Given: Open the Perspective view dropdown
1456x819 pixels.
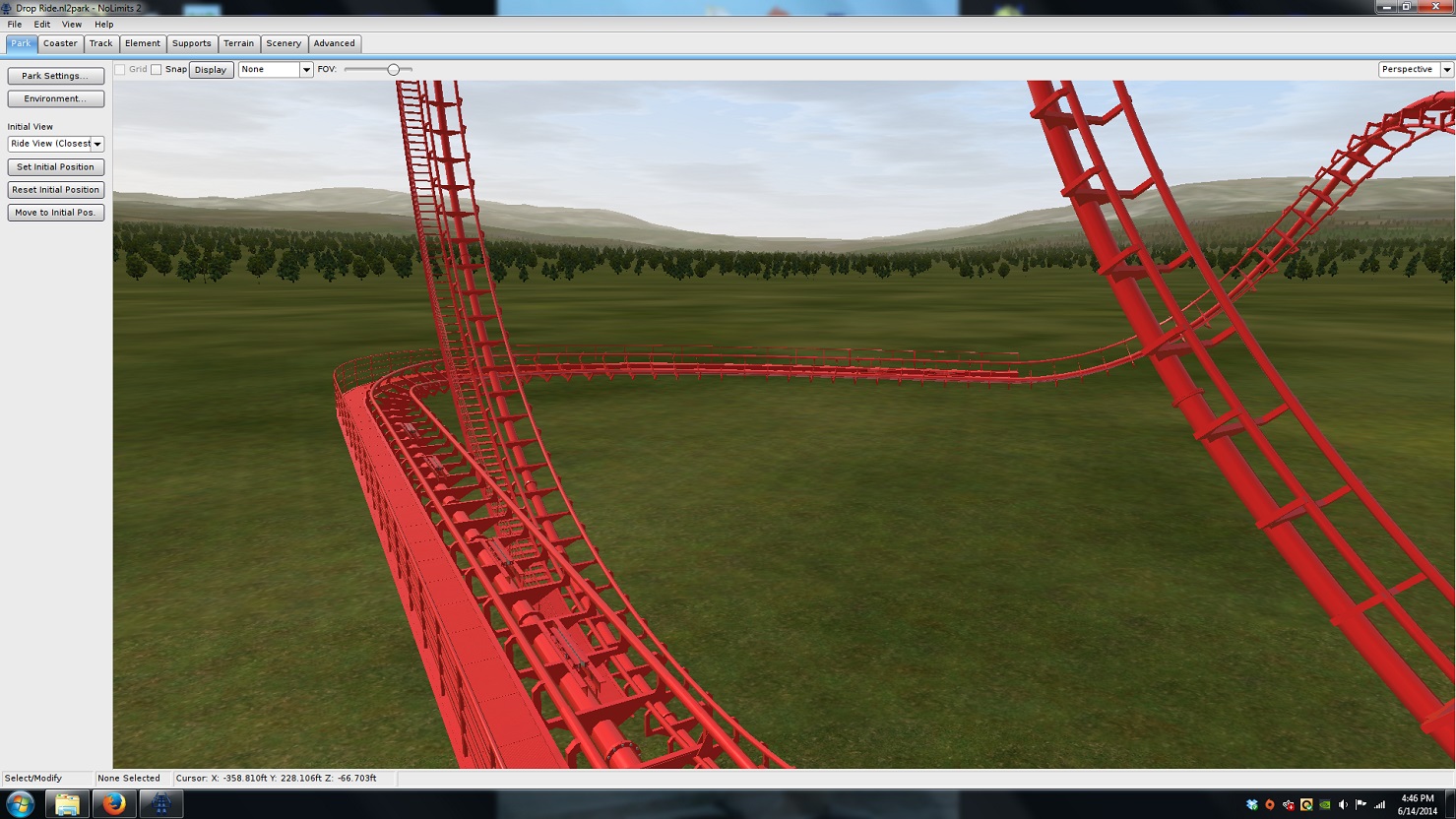Looking at the screenshot, I should [1446, 70].
